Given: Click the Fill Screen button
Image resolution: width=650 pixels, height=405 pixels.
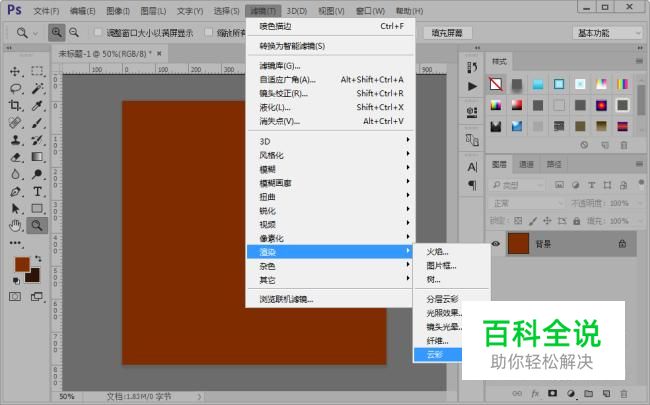Looking at the screenshot, I should (x=447, y=33).
